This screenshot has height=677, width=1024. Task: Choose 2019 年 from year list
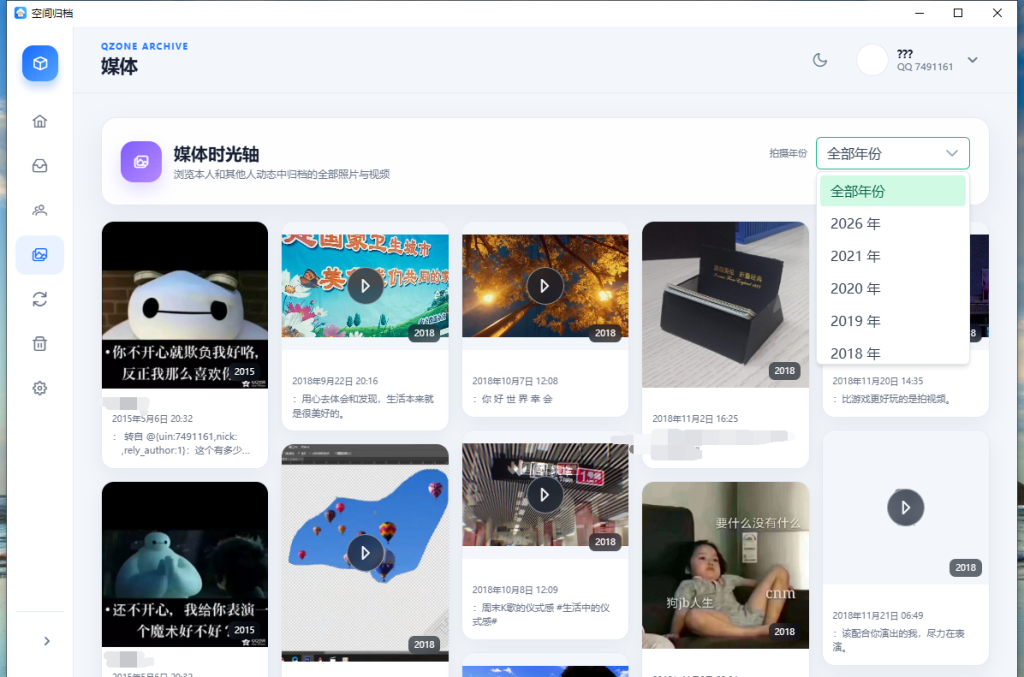[892, 321]
